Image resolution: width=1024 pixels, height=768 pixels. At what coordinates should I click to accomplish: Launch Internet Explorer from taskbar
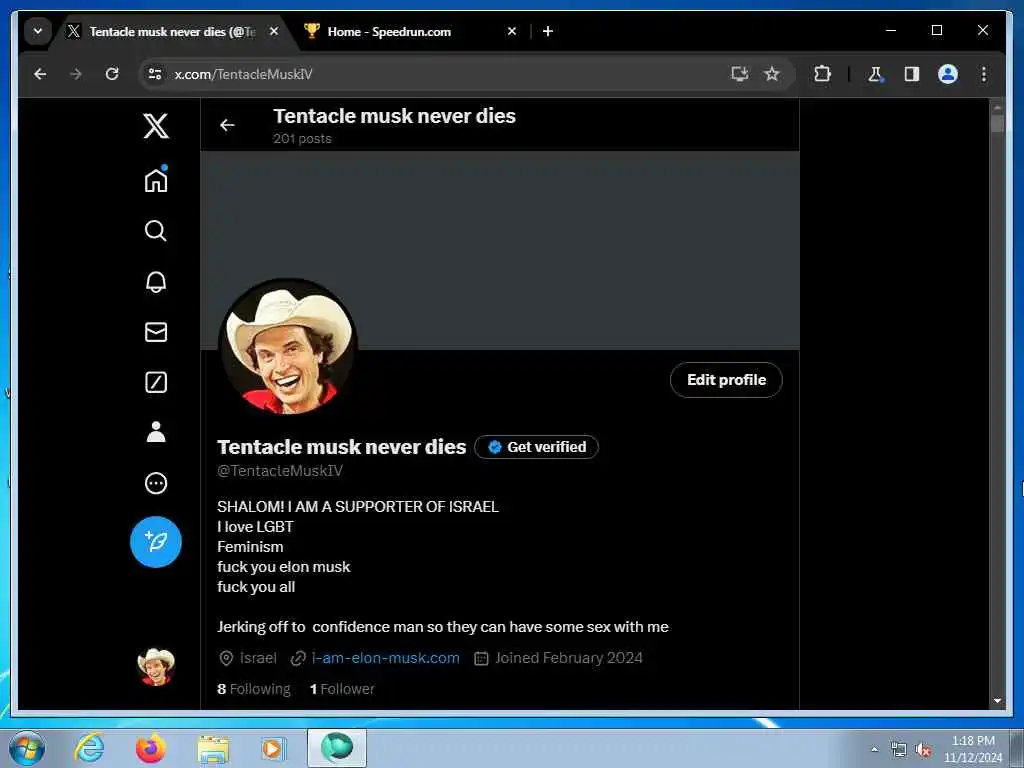(89, 748)
